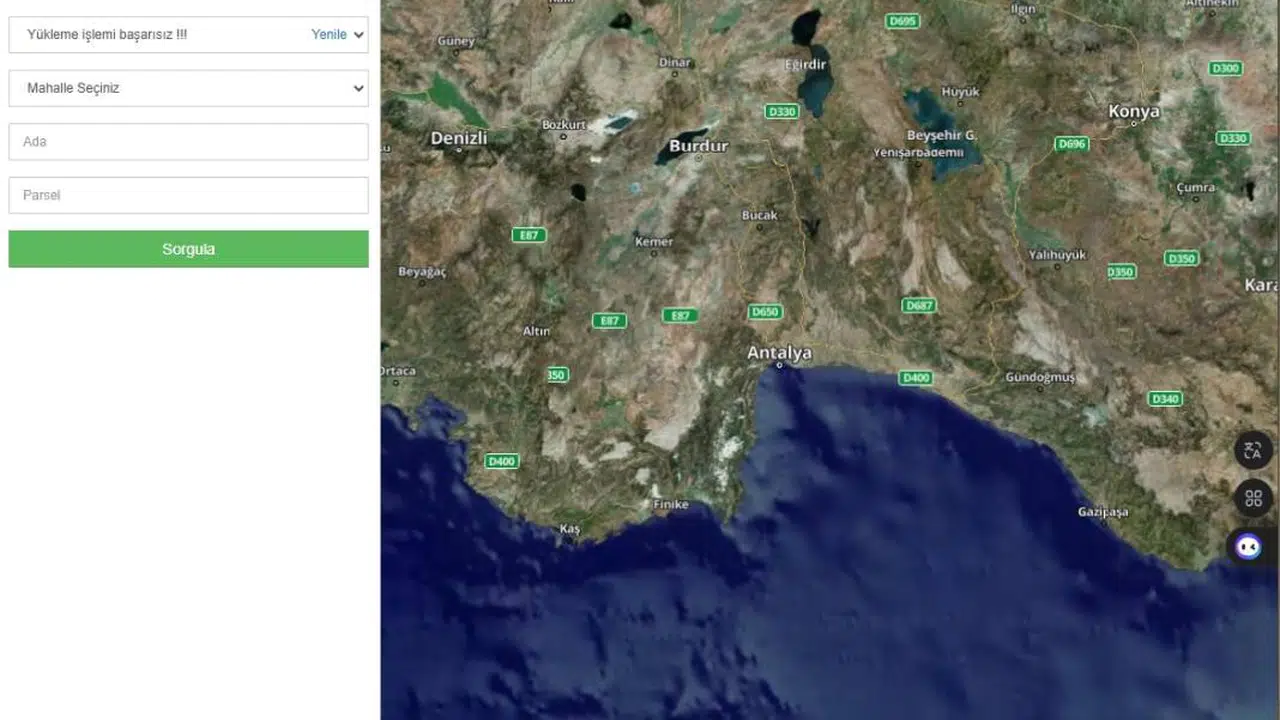This screenshot has width=1280, height=720.
Task: Focus the Ada input field
Action: pos(188,142)
